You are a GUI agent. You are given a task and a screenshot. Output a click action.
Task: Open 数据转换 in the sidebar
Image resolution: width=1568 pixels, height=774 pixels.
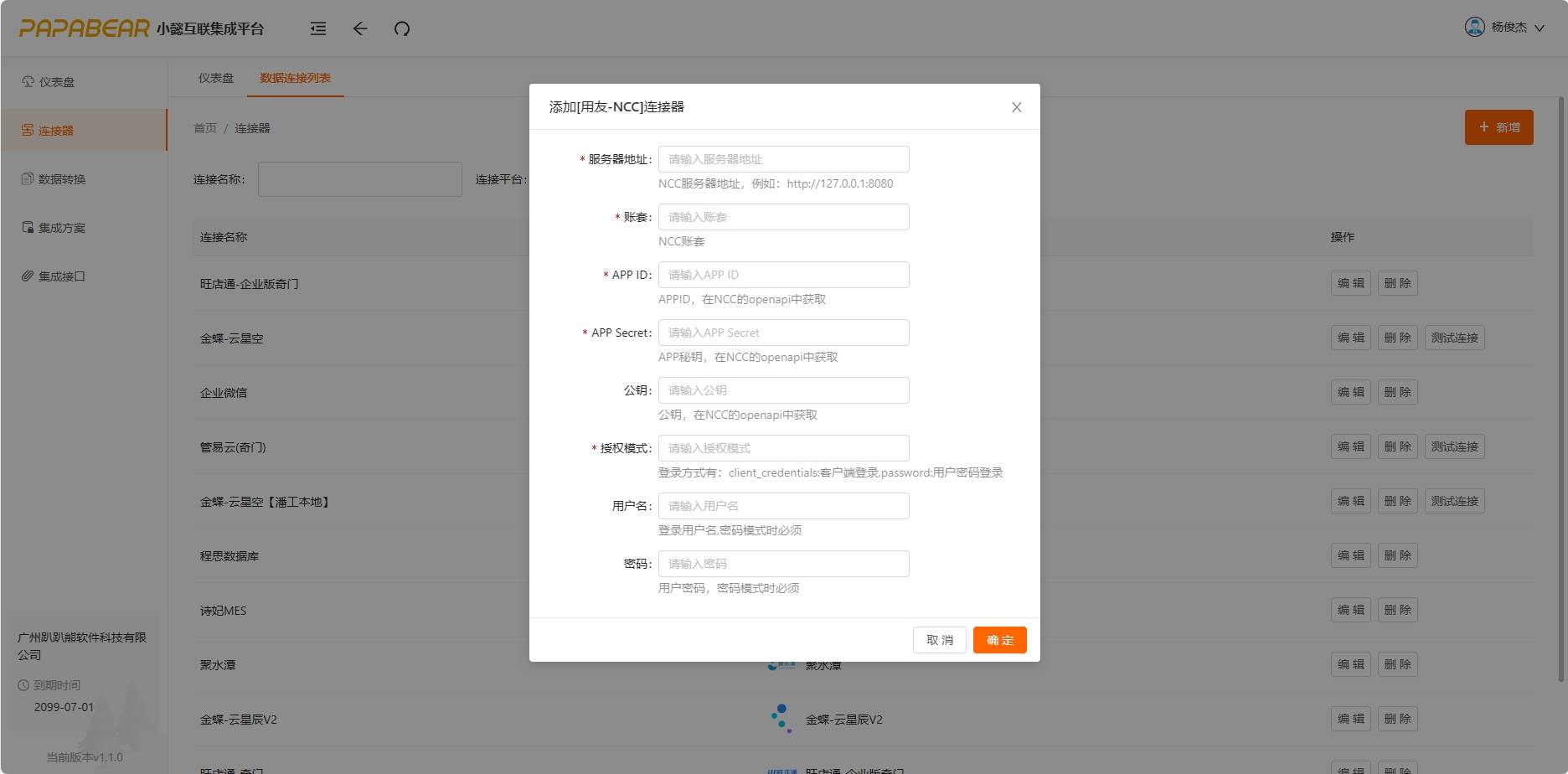pyautogui.click(x=61, y=179)
